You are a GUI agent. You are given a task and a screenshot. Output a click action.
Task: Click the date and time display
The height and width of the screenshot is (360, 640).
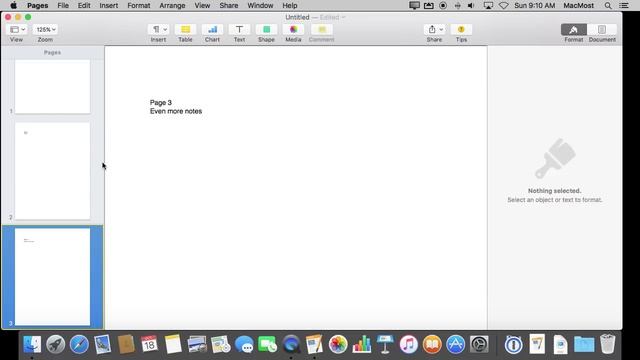click(535, 5)
